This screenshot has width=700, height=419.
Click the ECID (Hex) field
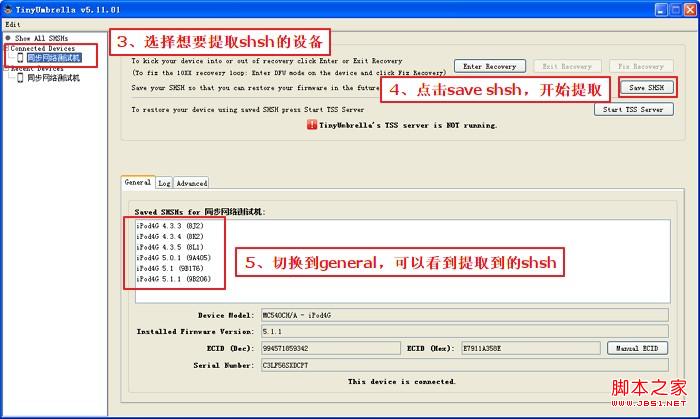531,348
